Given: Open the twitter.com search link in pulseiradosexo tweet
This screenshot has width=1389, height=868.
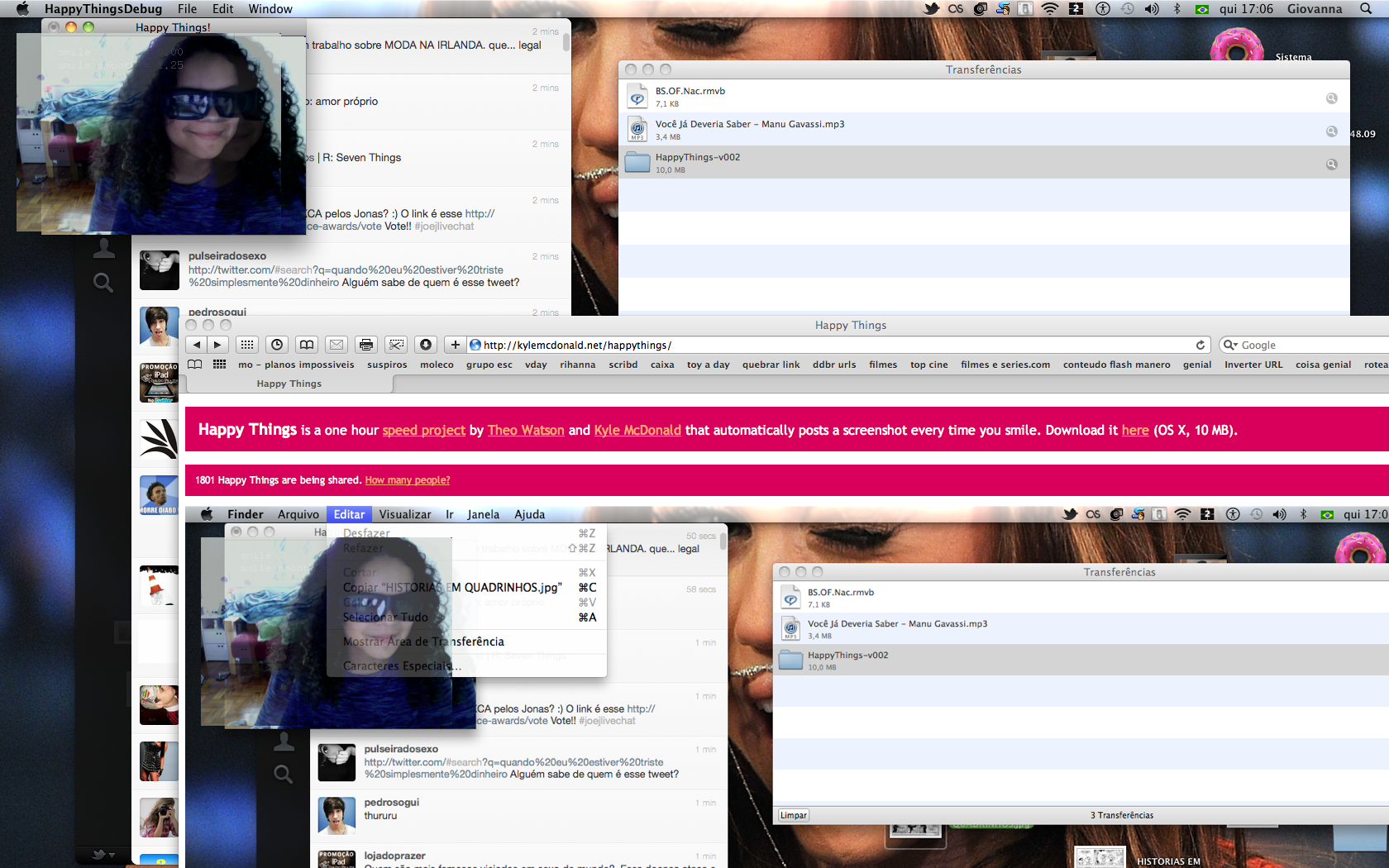Looking at the screenshot, I should coord(346,276).
